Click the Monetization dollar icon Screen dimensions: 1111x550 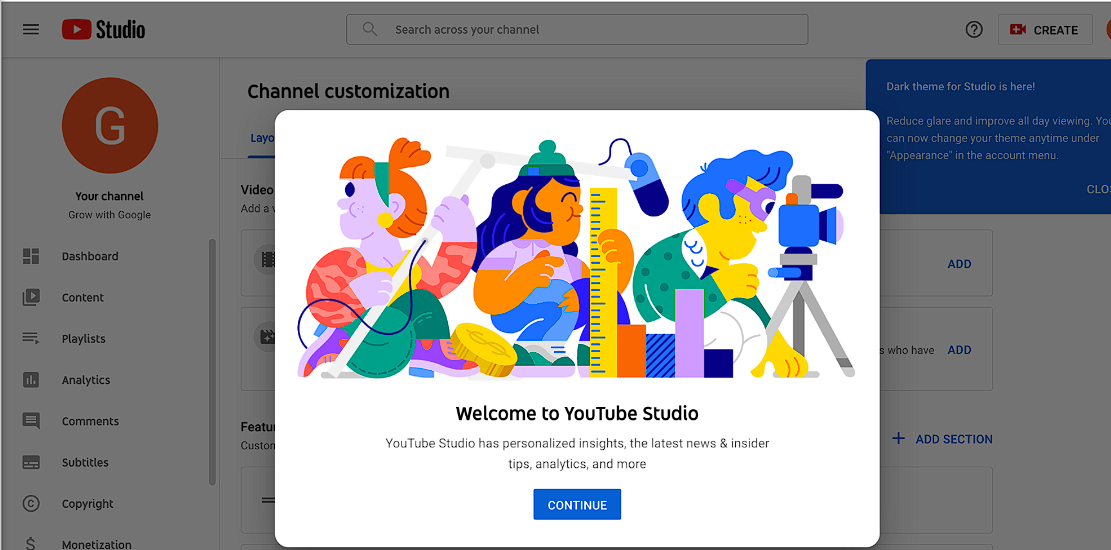tap(30, 544)
